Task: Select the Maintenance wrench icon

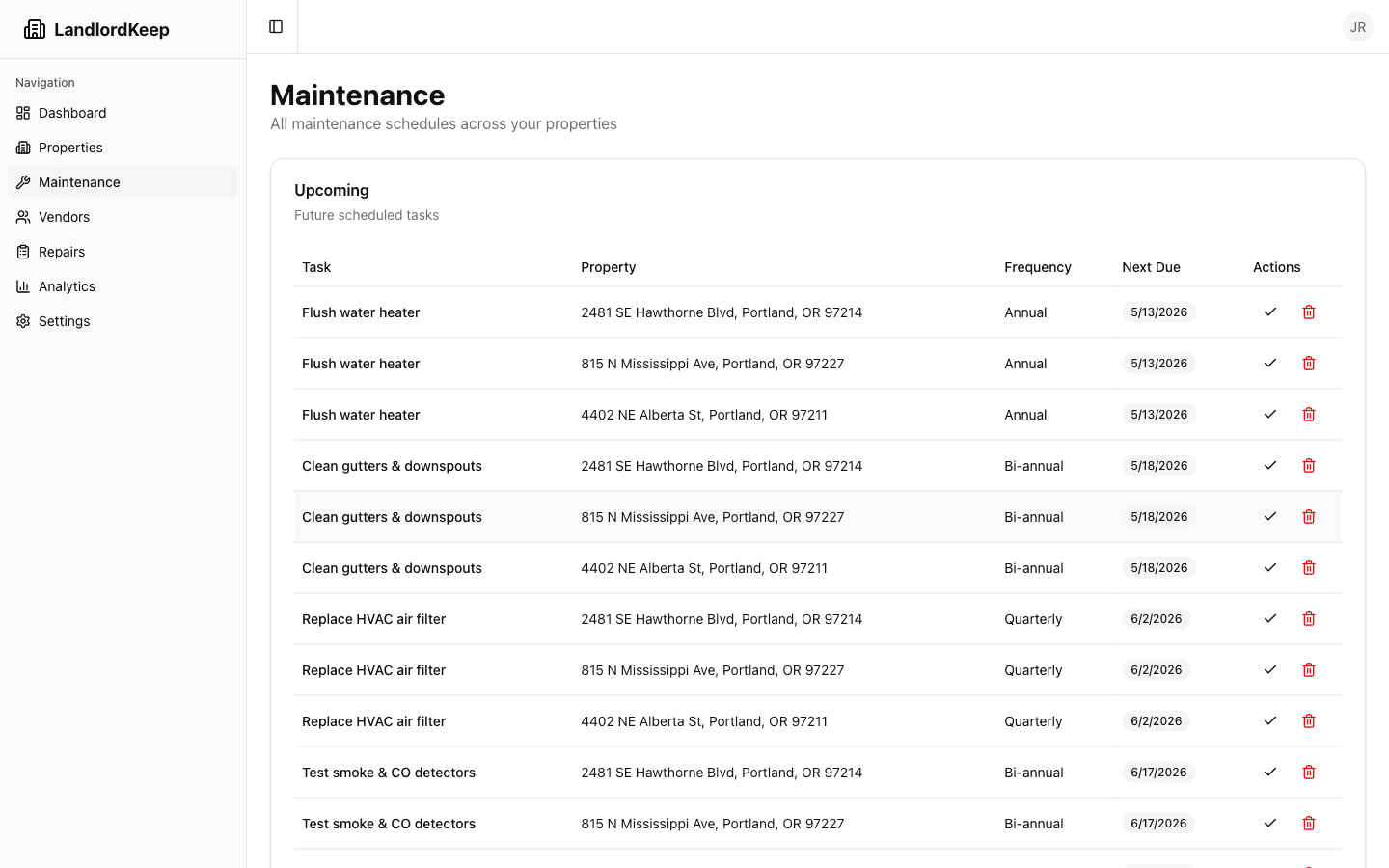Action: (22, 182)
